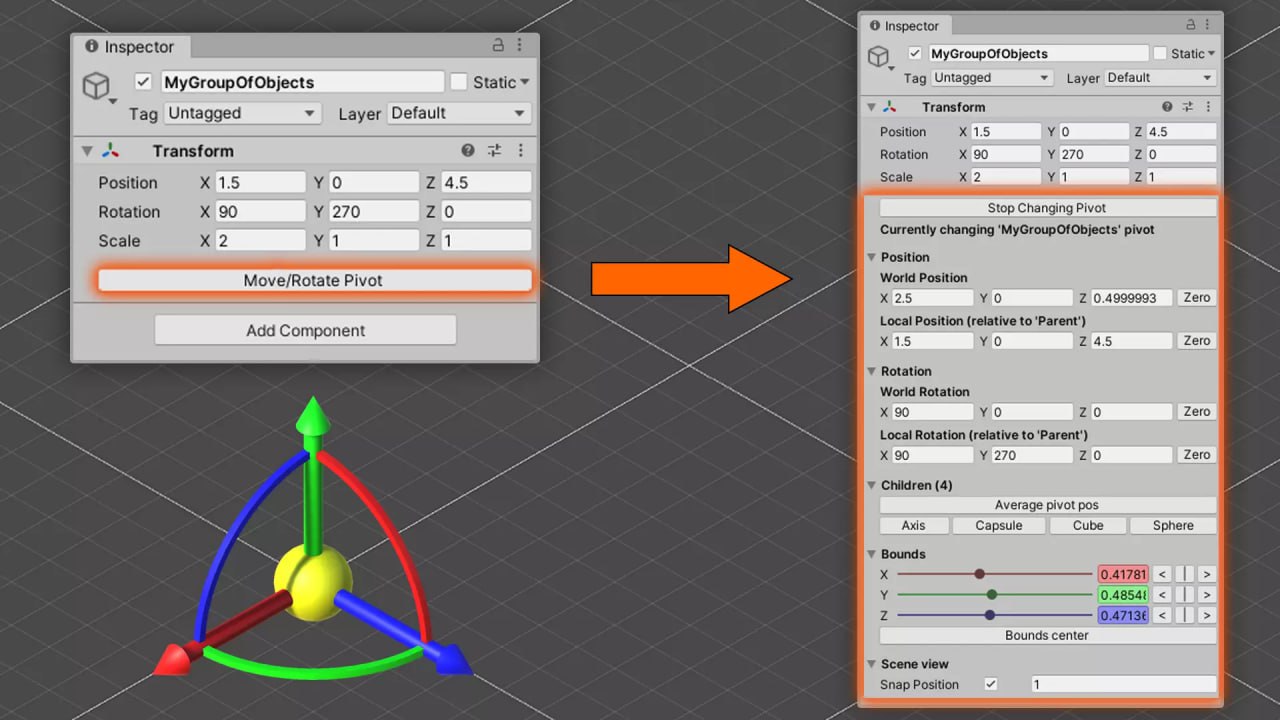The image size is (1280, 720).
Task: Toggle the MyGroupOfObjects active checkbox
Action: (145, 82)
